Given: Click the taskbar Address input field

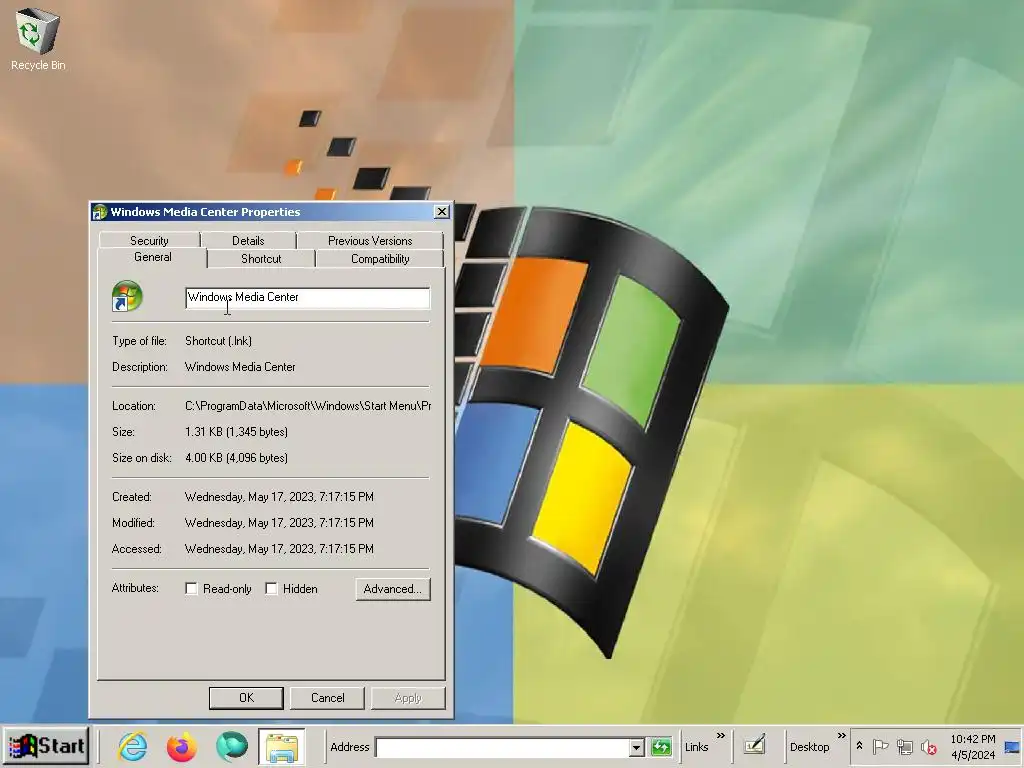Looking at the screenshot, I should 503,747.
